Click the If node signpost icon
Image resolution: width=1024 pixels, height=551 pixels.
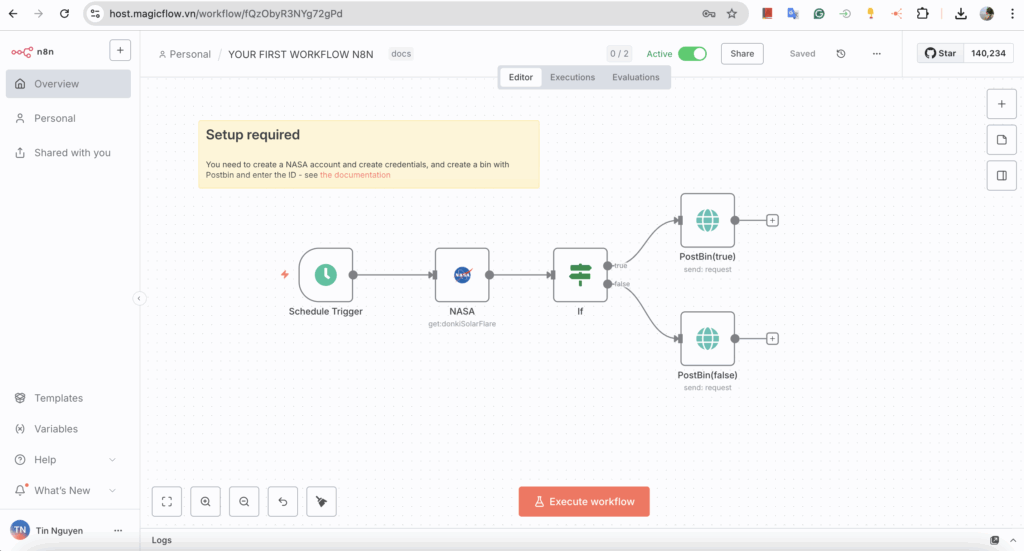(580, 275)
